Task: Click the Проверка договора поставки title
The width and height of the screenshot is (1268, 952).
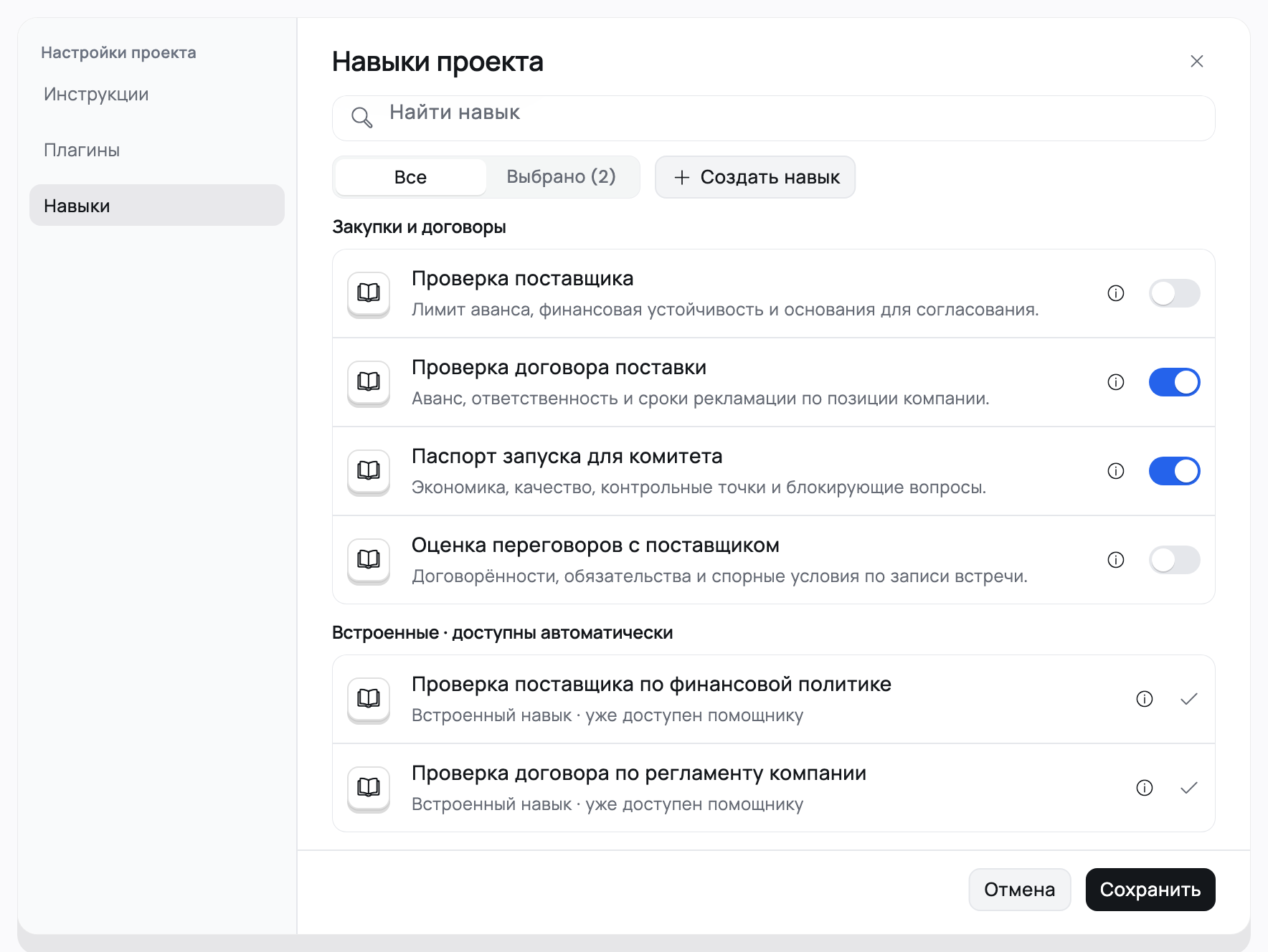Action: [x=559, y=367]
